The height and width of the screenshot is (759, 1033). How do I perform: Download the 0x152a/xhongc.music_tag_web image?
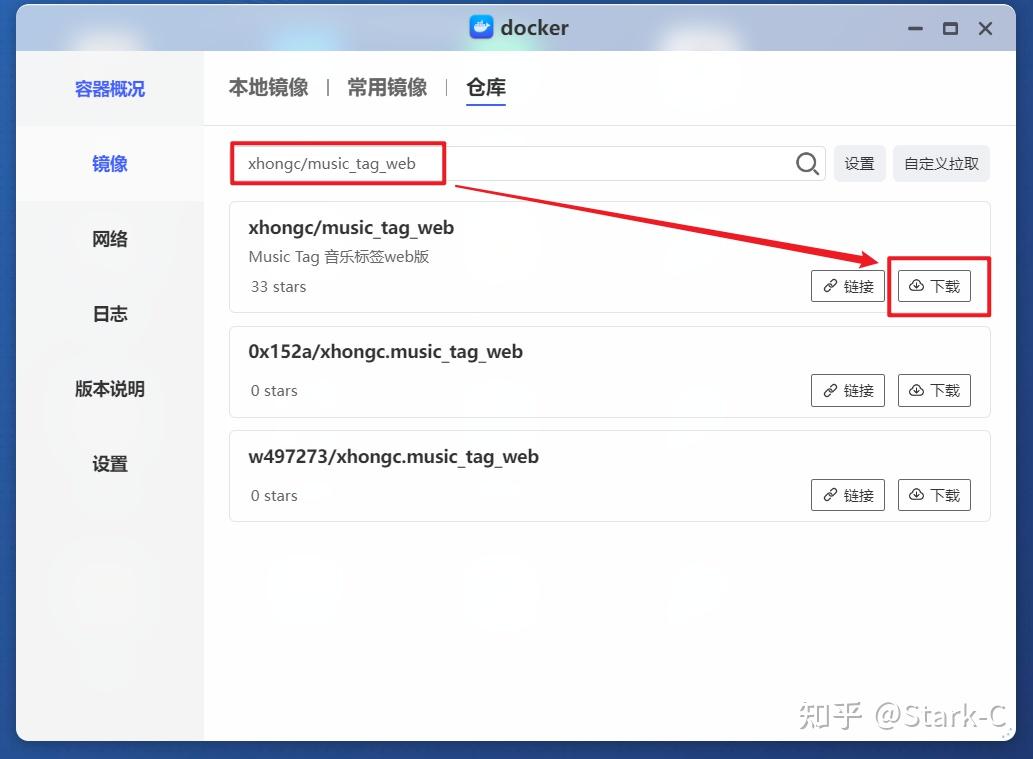934,390
